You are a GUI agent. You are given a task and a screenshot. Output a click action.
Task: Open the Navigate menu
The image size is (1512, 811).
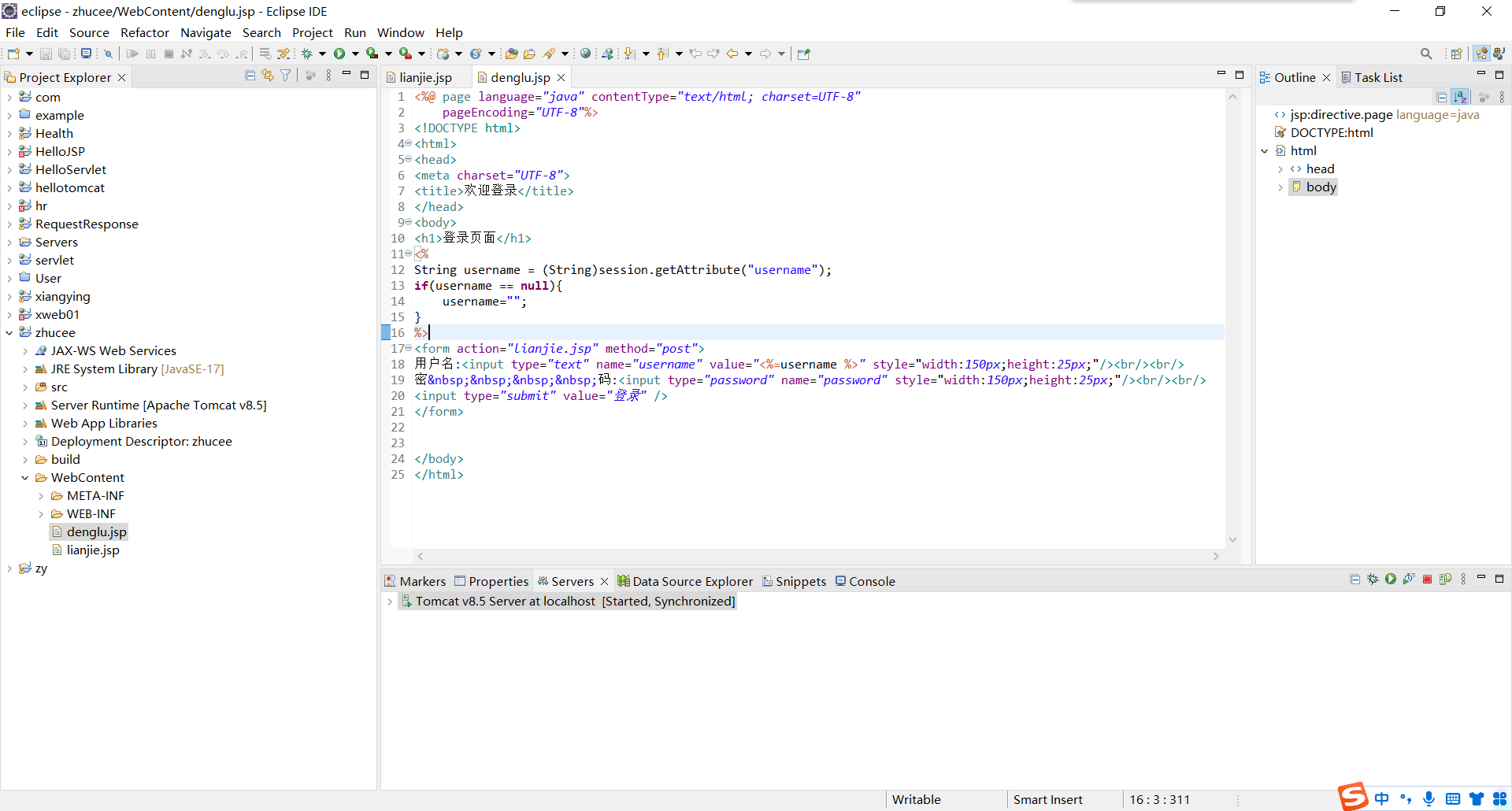[206, 32]
